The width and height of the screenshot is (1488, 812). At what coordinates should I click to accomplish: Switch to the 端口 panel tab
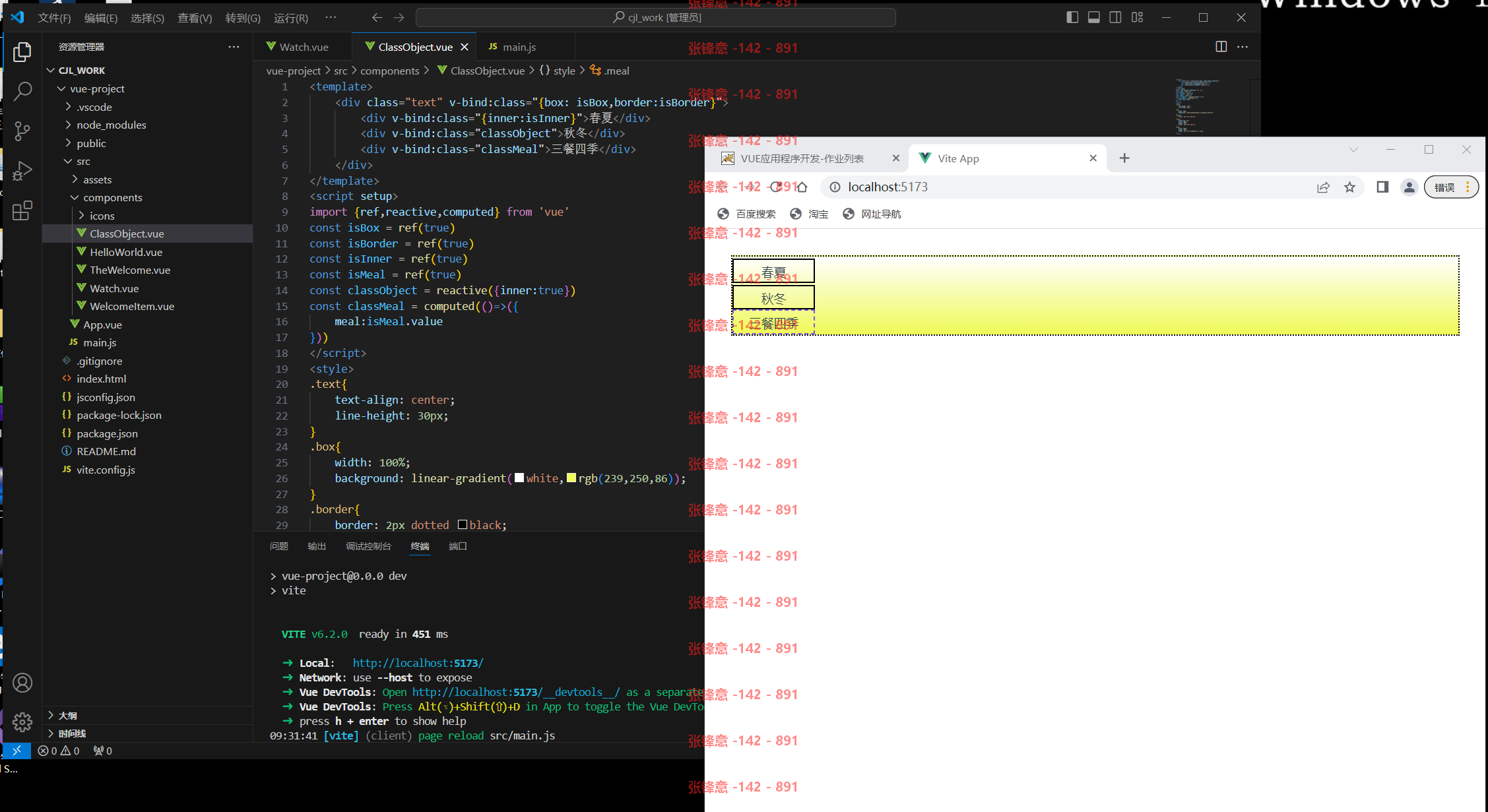click(x=457, y=546)
